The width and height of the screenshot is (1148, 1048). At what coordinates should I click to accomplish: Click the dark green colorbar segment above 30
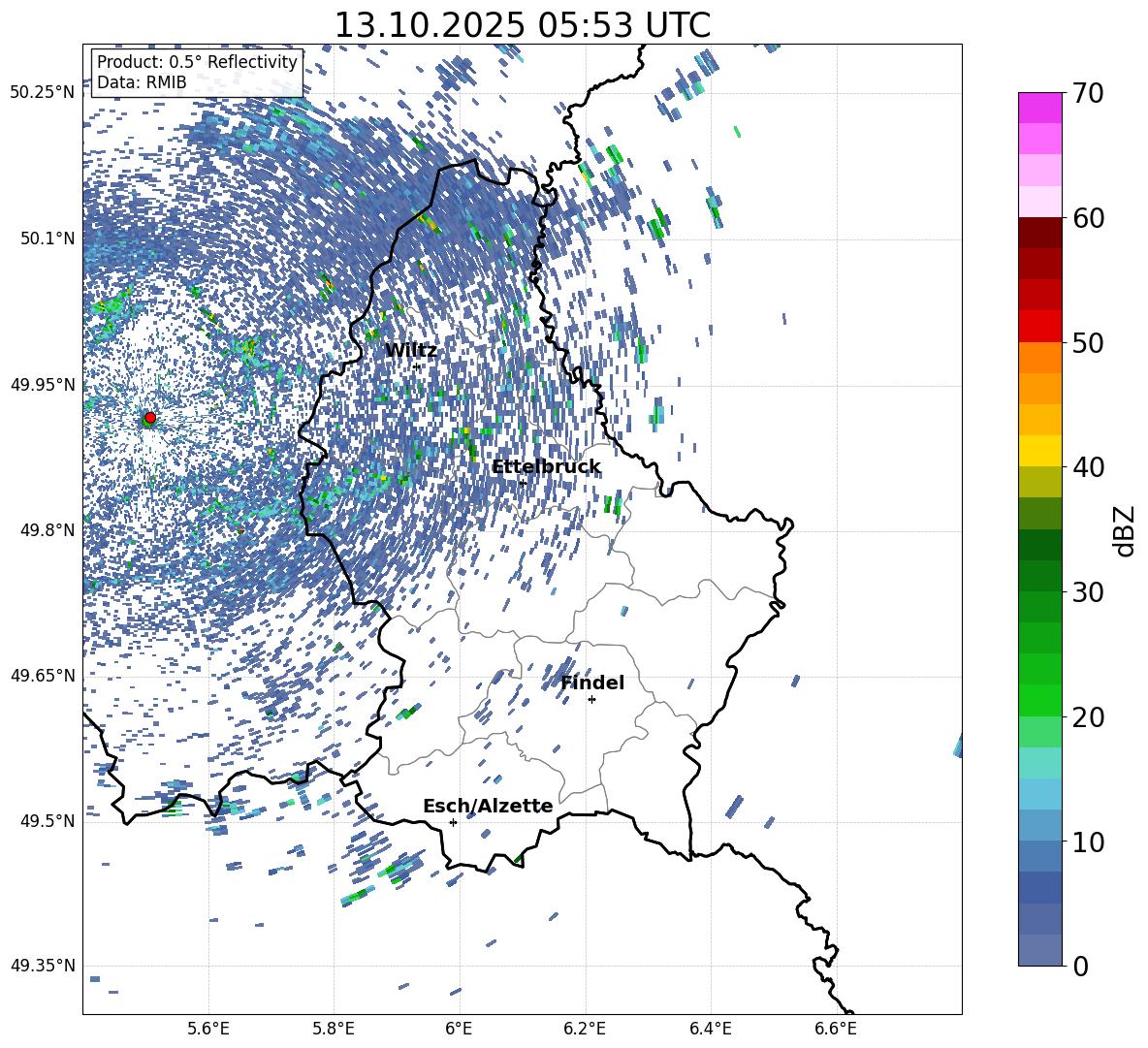pos(1039,576)
